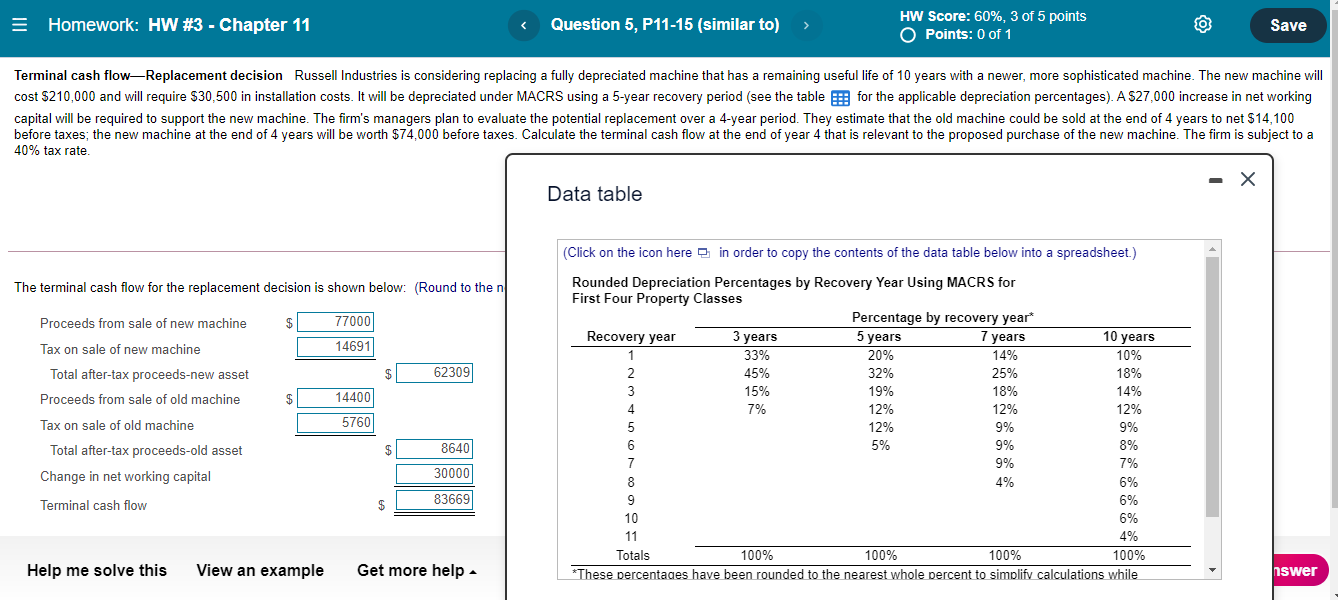Edit the Terminal cash flow input box

[x=434, y=499]
